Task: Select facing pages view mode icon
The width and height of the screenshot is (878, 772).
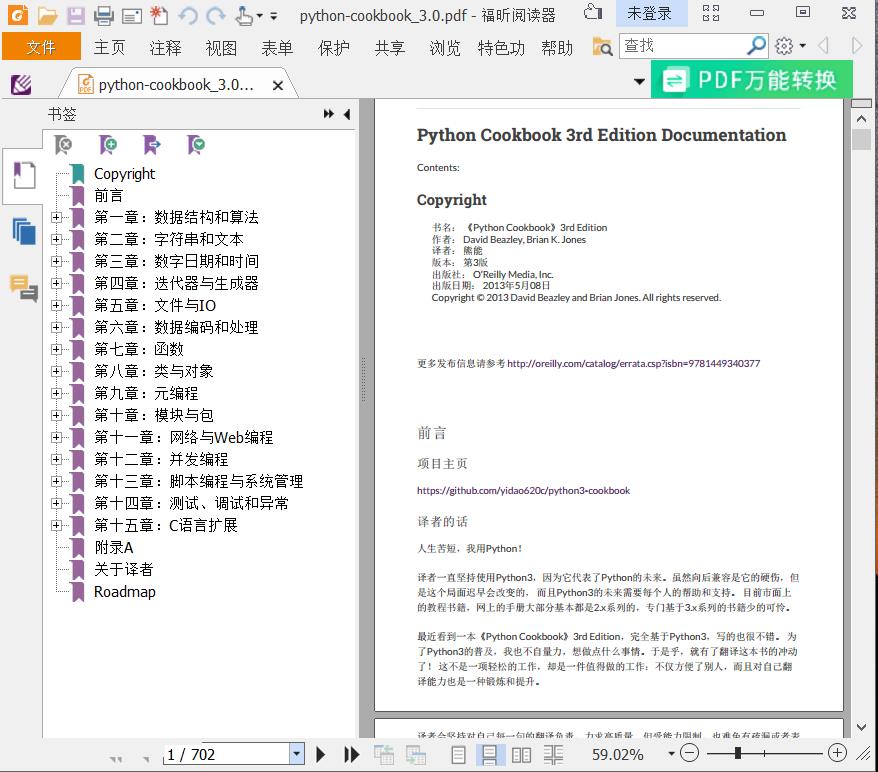Action: [521, 755]
